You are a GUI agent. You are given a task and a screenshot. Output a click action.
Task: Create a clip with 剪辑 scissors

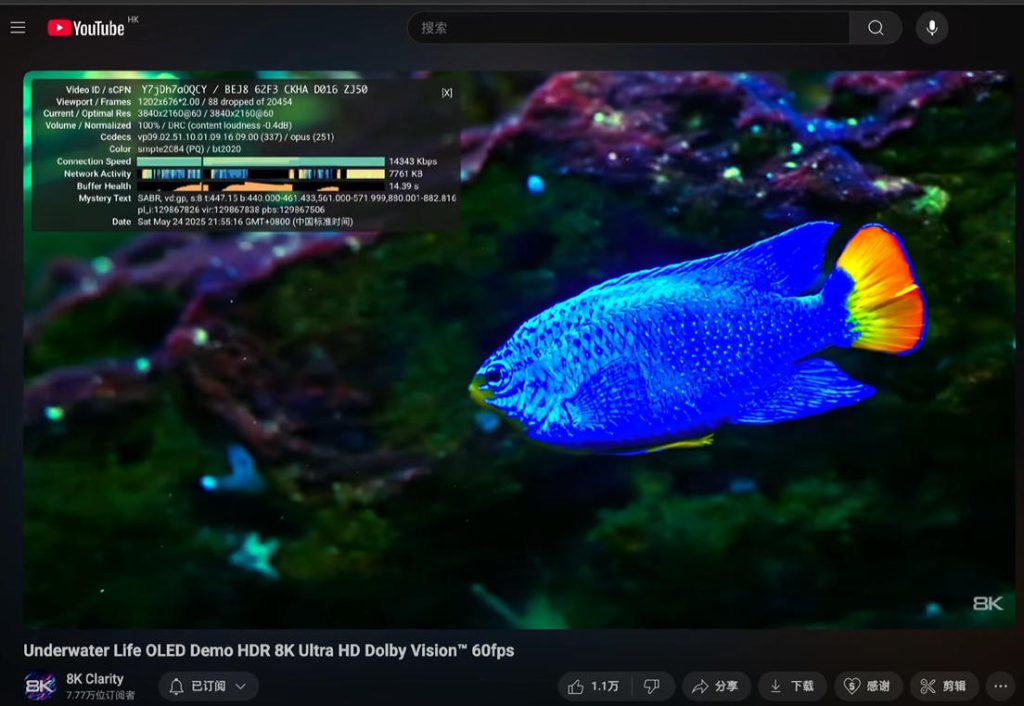[x=943, y=686]
